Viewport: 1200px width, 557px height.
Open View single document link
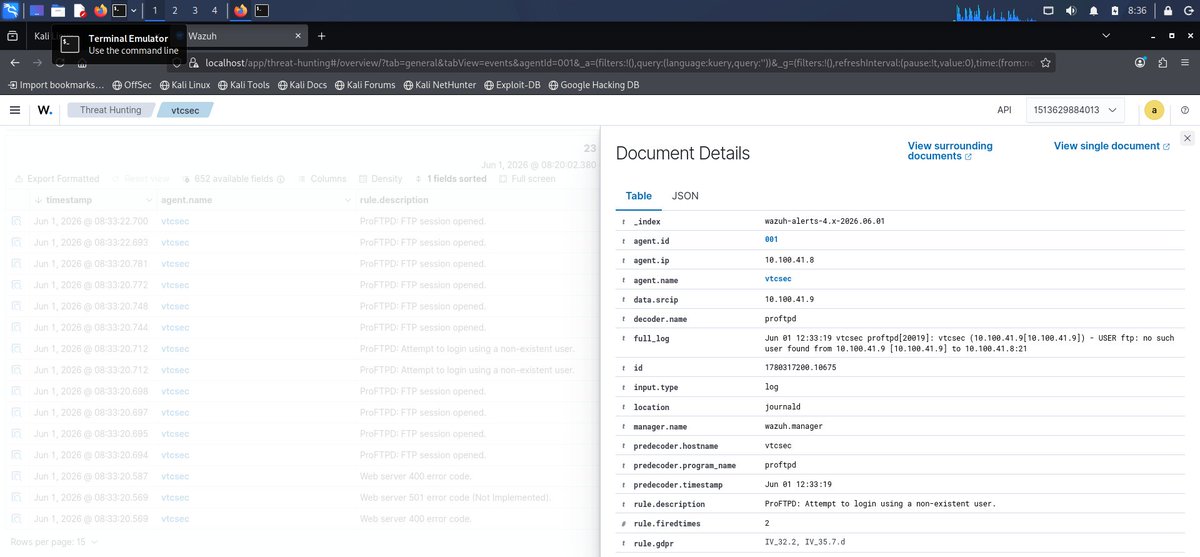click(x=1111, y=146)
